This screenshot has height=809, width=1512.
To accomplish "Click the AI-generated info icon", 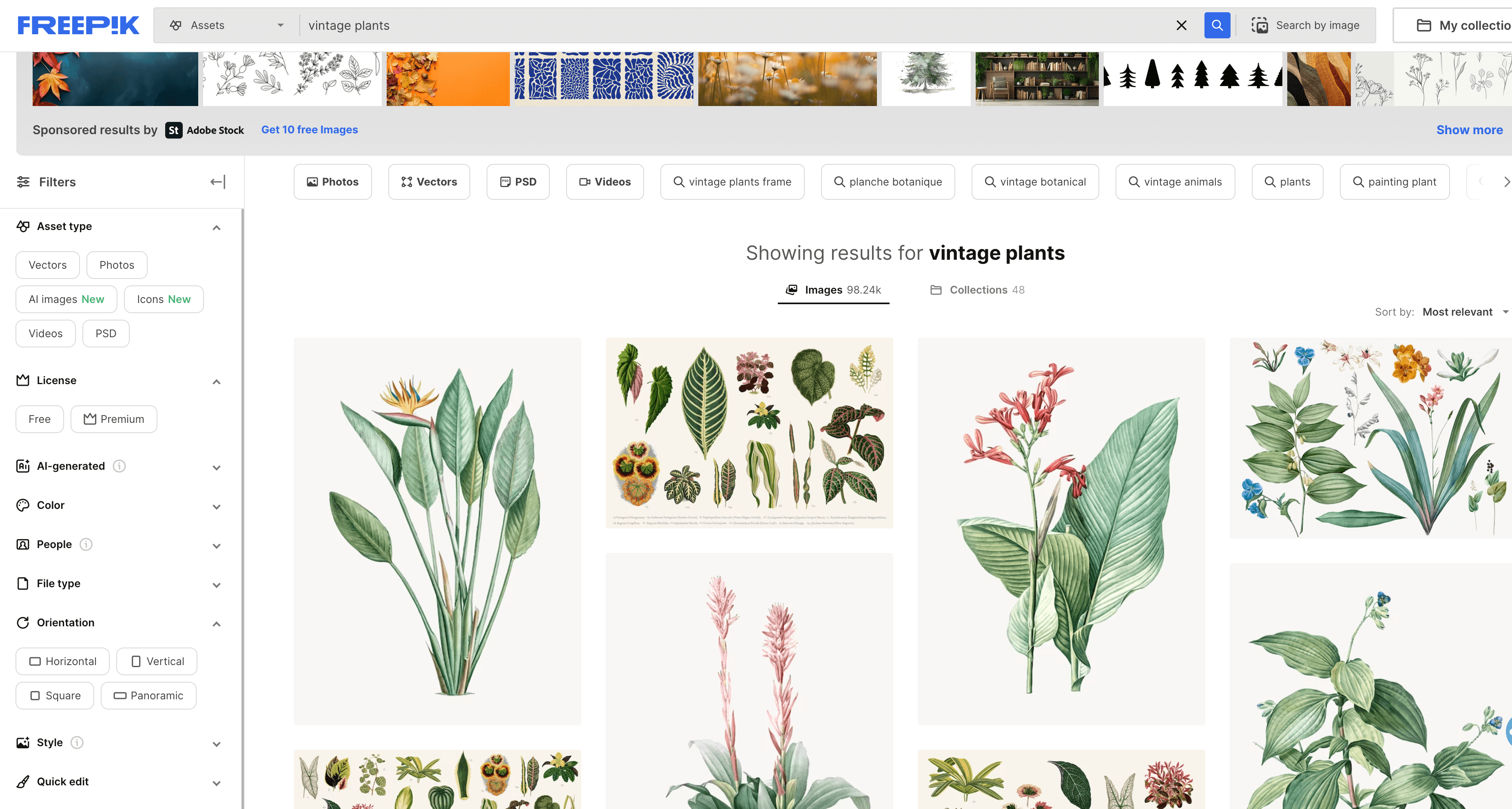I will tap(119, 466).
